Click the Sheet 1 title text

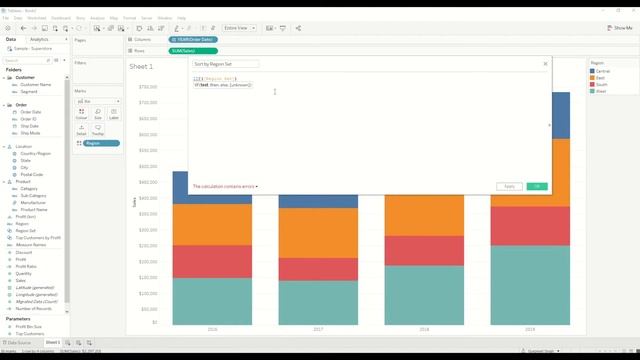(x=141, y=66)
